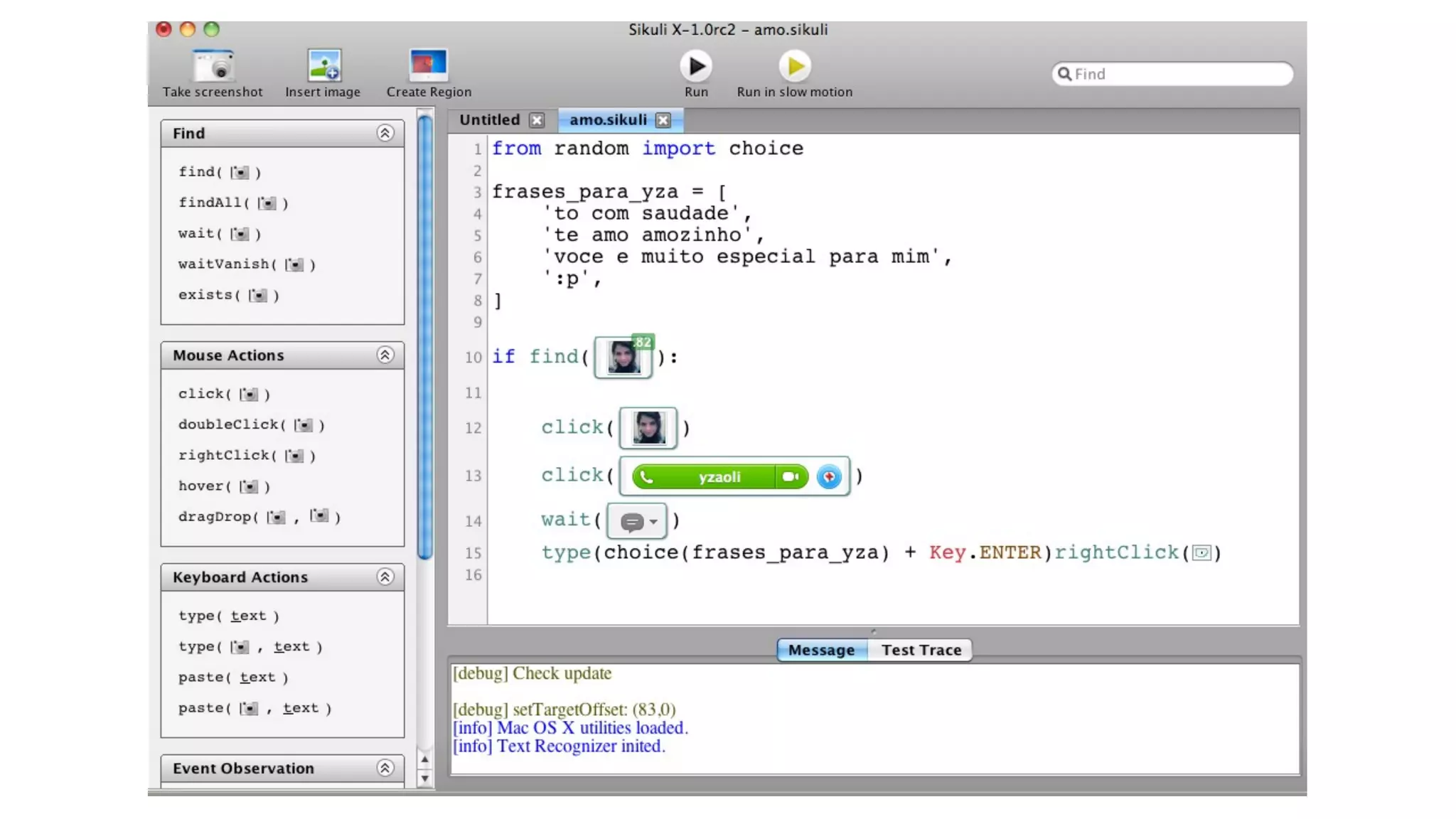Collapse the Keyboard Actions section

tap(385, 577)
